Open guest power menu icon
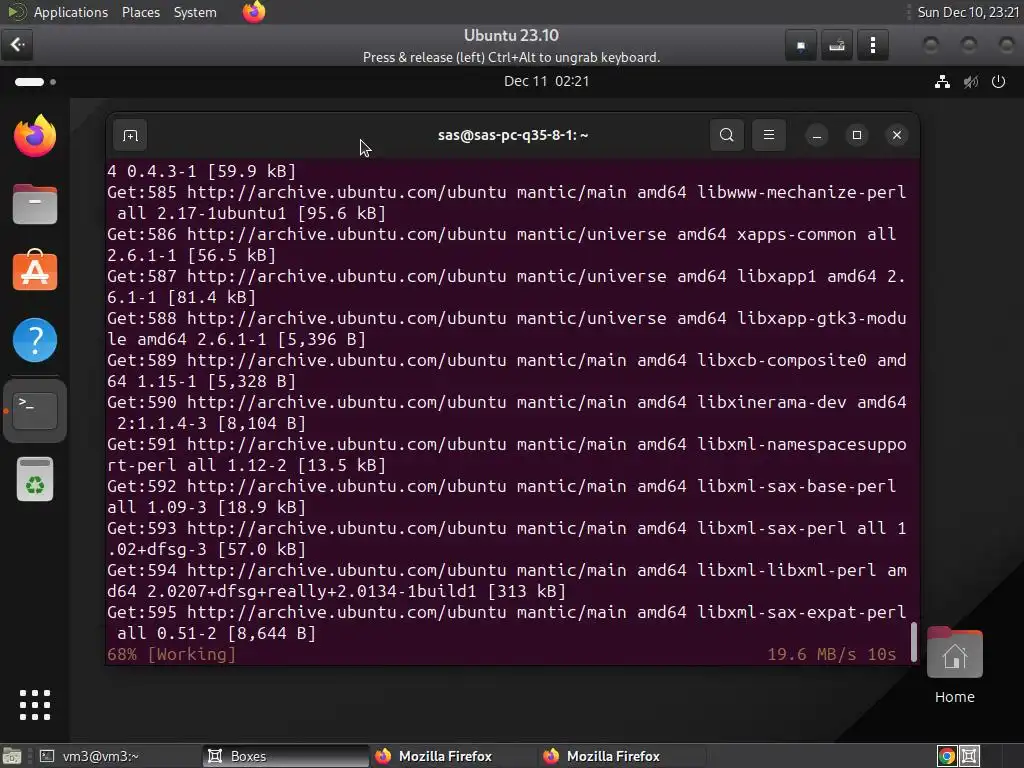The image size is (1024, 768). pyautogui.click(x=998, y=82)
